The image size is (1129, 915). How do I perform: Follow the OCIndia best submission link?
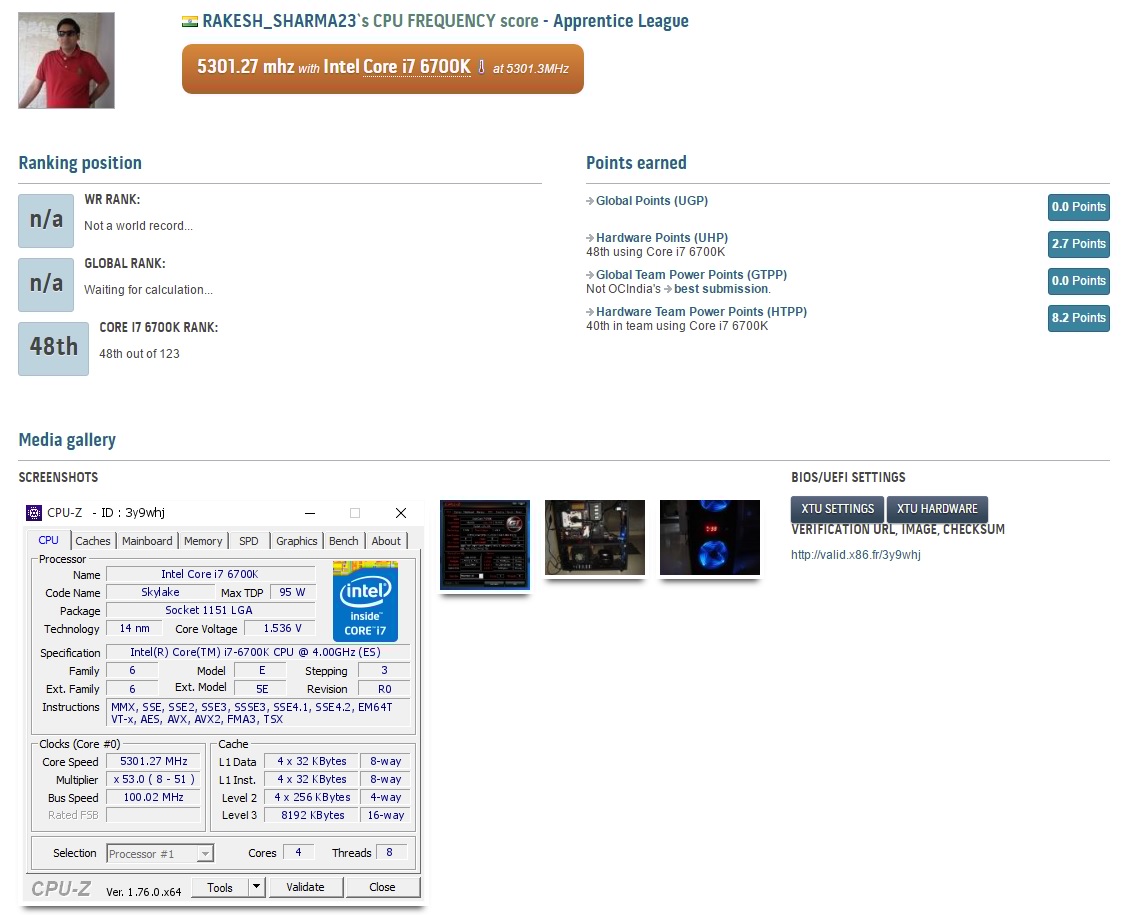(x=721, y=289)
